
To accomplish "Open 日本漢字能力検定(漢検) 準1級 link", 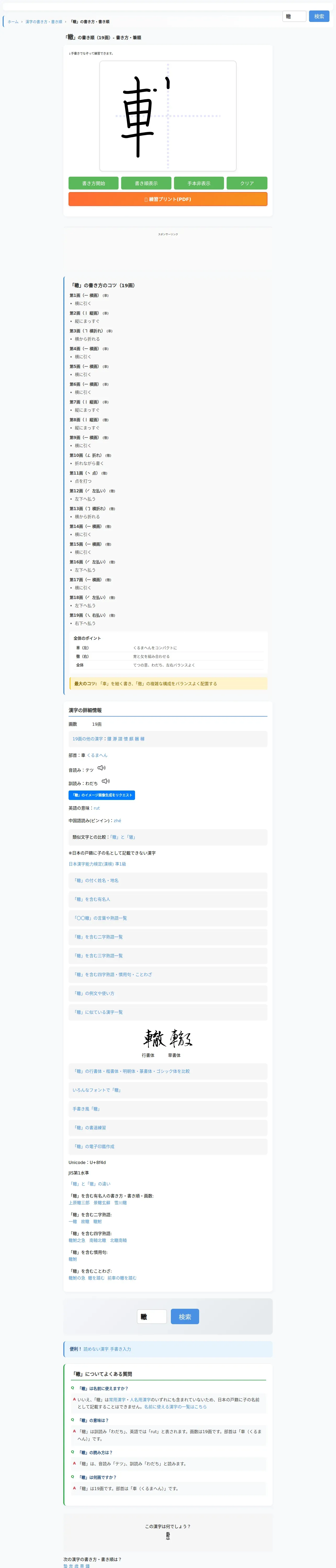I will pos(97,864).
